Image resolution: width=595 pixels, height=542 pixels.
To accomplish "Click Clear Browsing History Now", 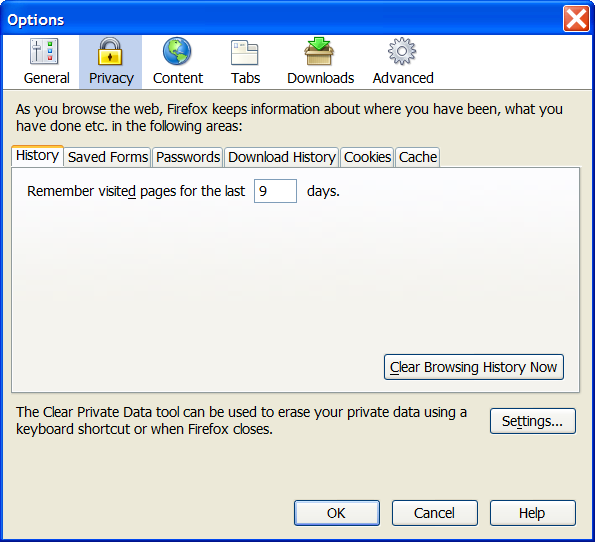I will [474, 367].
